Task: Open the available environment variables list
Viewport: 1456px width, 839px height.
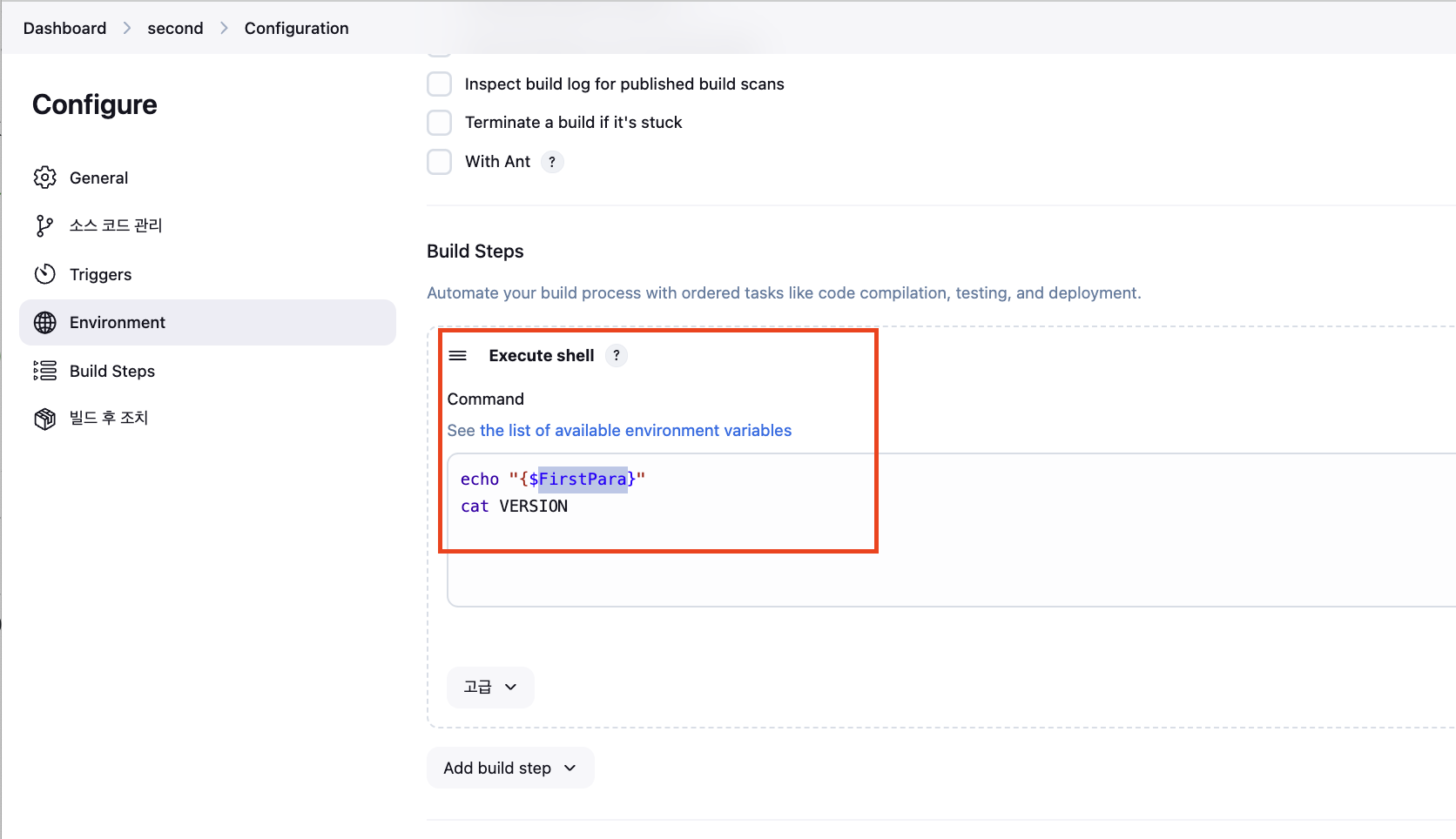Action: (636, 431)
